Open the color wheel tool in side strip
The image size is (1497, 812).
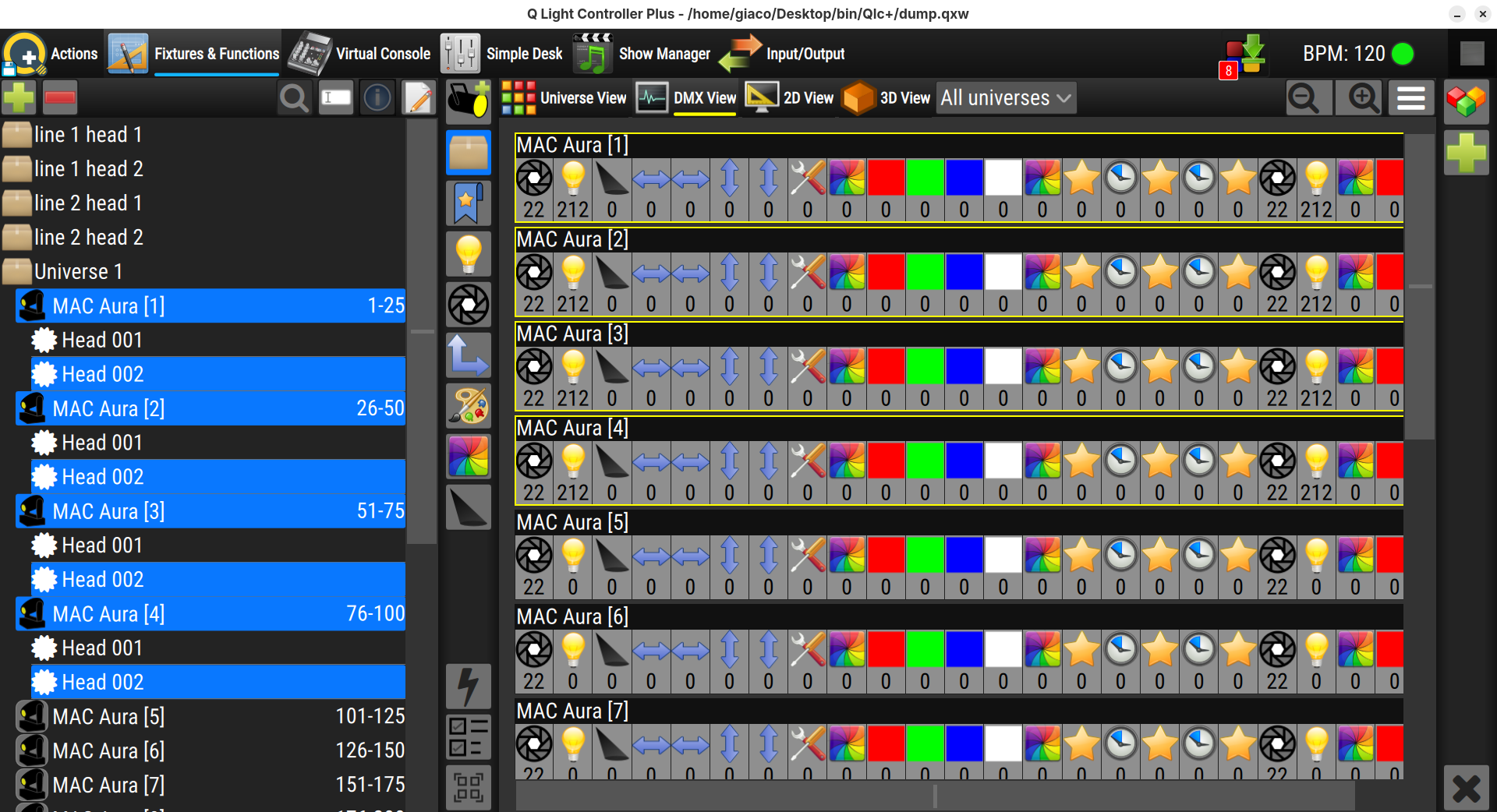point(469,456)
